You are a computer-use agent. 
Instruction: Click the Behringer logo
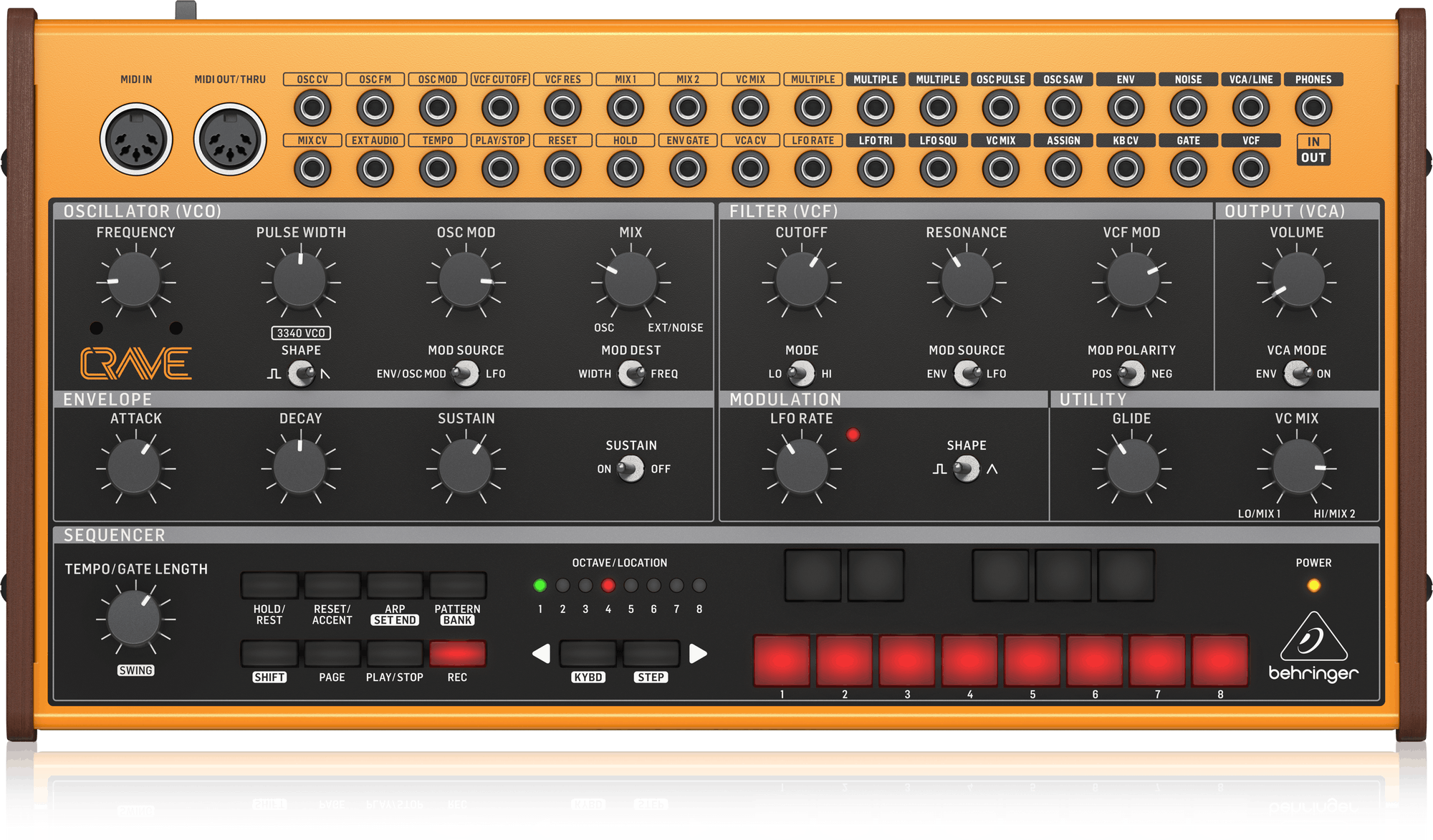point(1313,647)
